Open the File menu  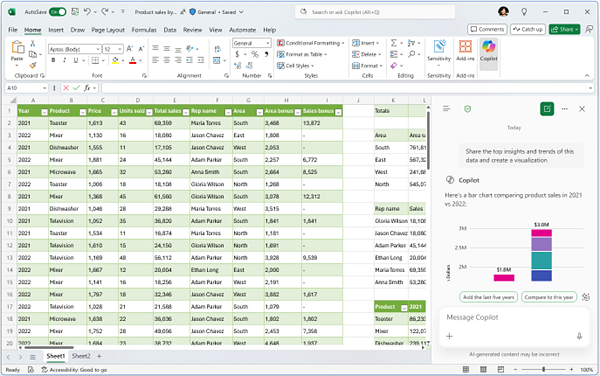[13, 30]
